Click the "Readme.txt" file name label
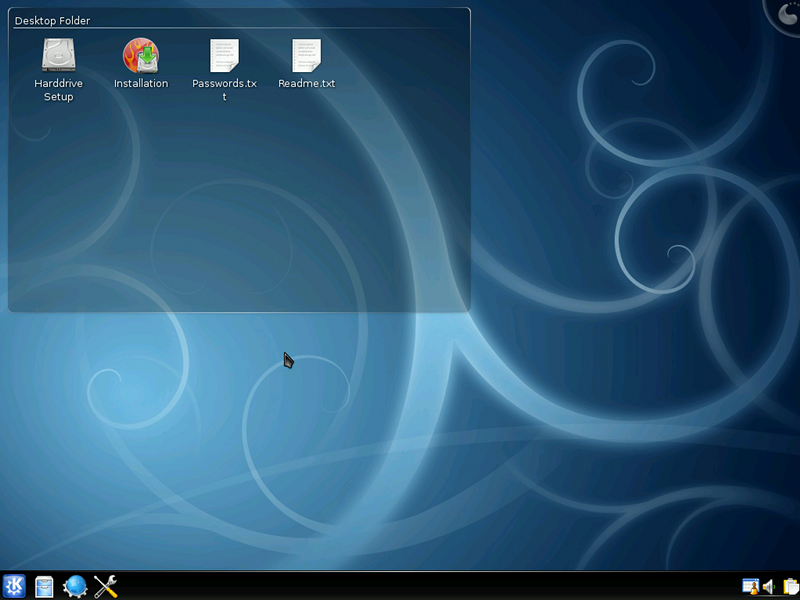The image size is (800, 600). pos(307,83)
